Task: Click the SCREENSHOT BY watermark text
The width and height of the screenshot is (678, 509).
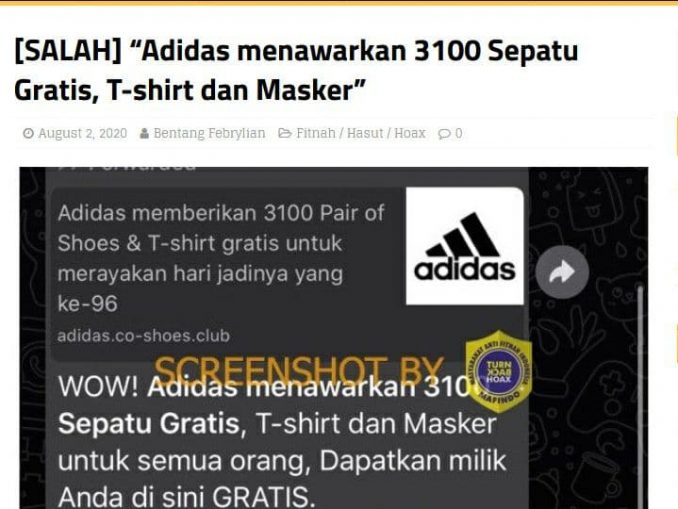Action: tap(298, 372)
